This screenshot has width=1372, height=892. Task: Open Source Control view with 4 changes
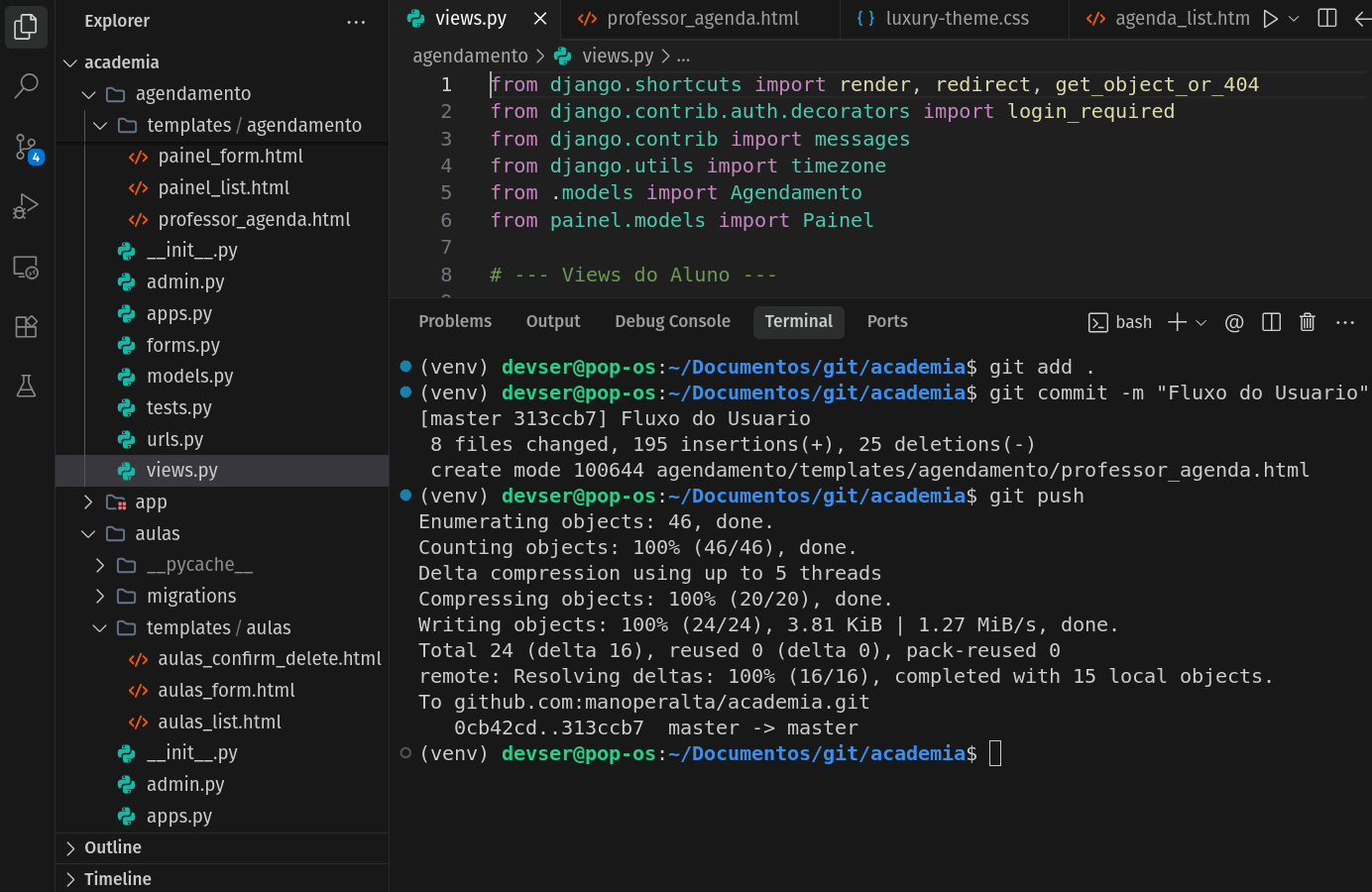pyautogui.click(x=27, y=148)
